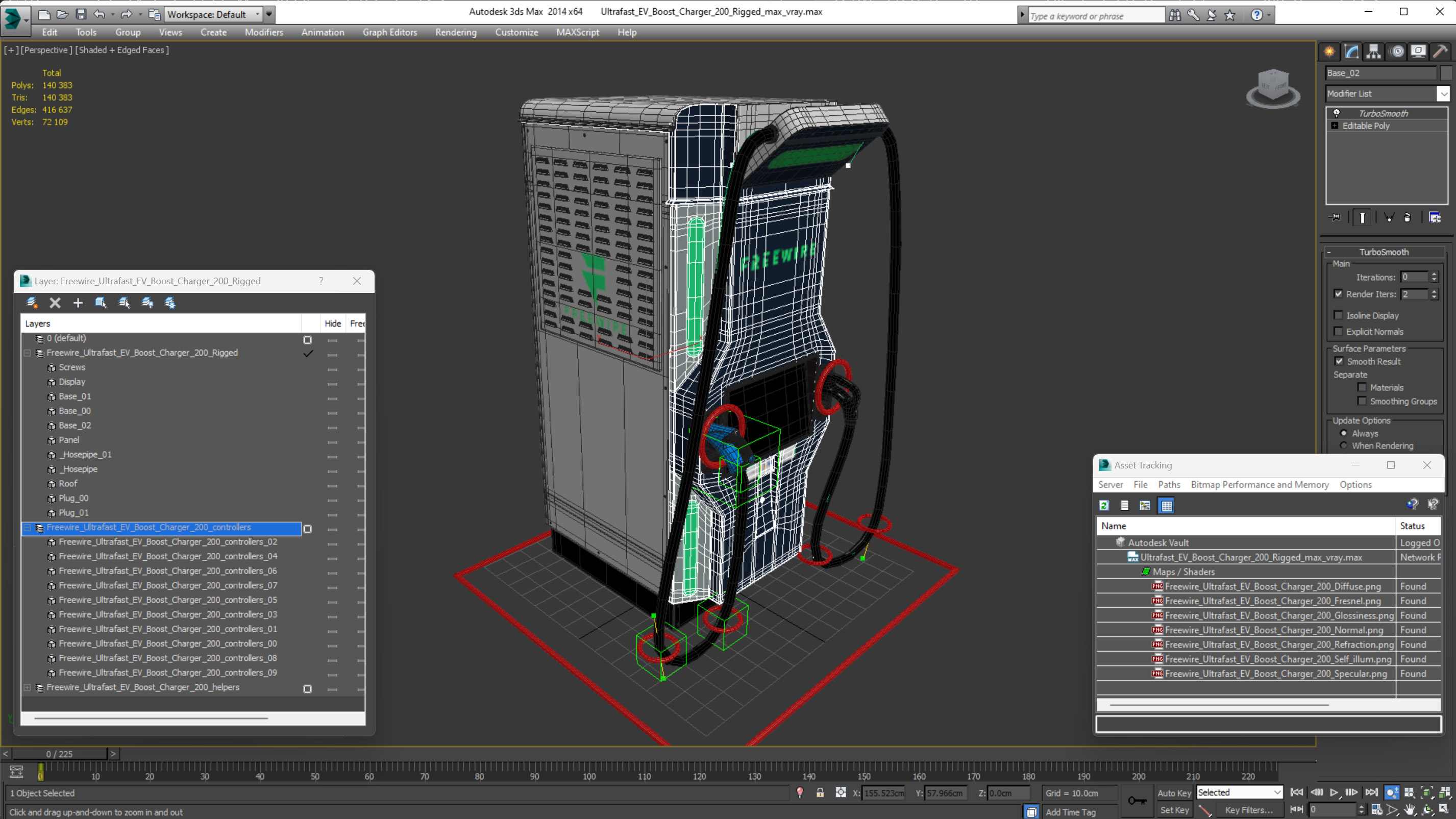This screenshot has width=1456, height=819.
Task: Click Create New Layer plus icon
Action: (x=78, y=303)
